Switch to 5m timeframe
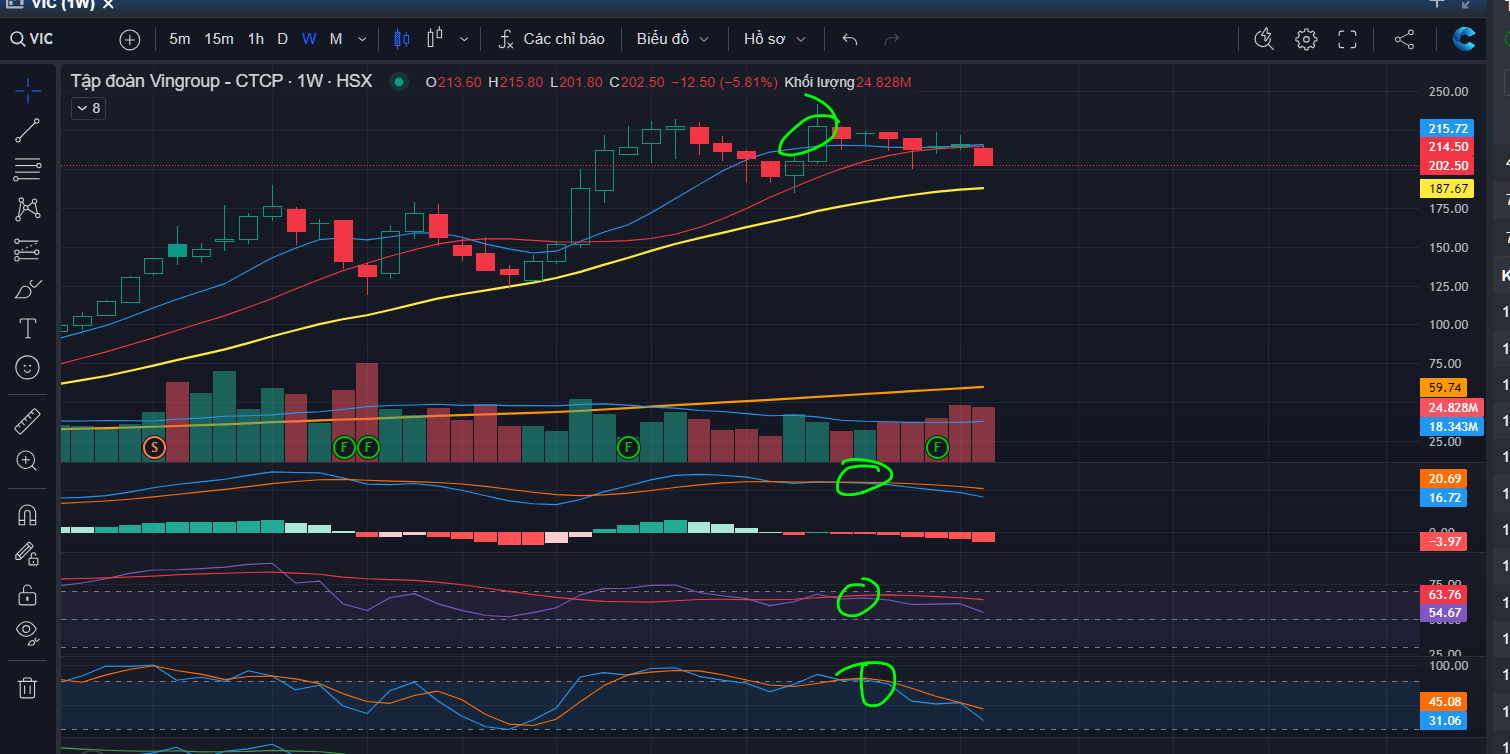This screenshot has width=1510, height=754. pos(180,40)
